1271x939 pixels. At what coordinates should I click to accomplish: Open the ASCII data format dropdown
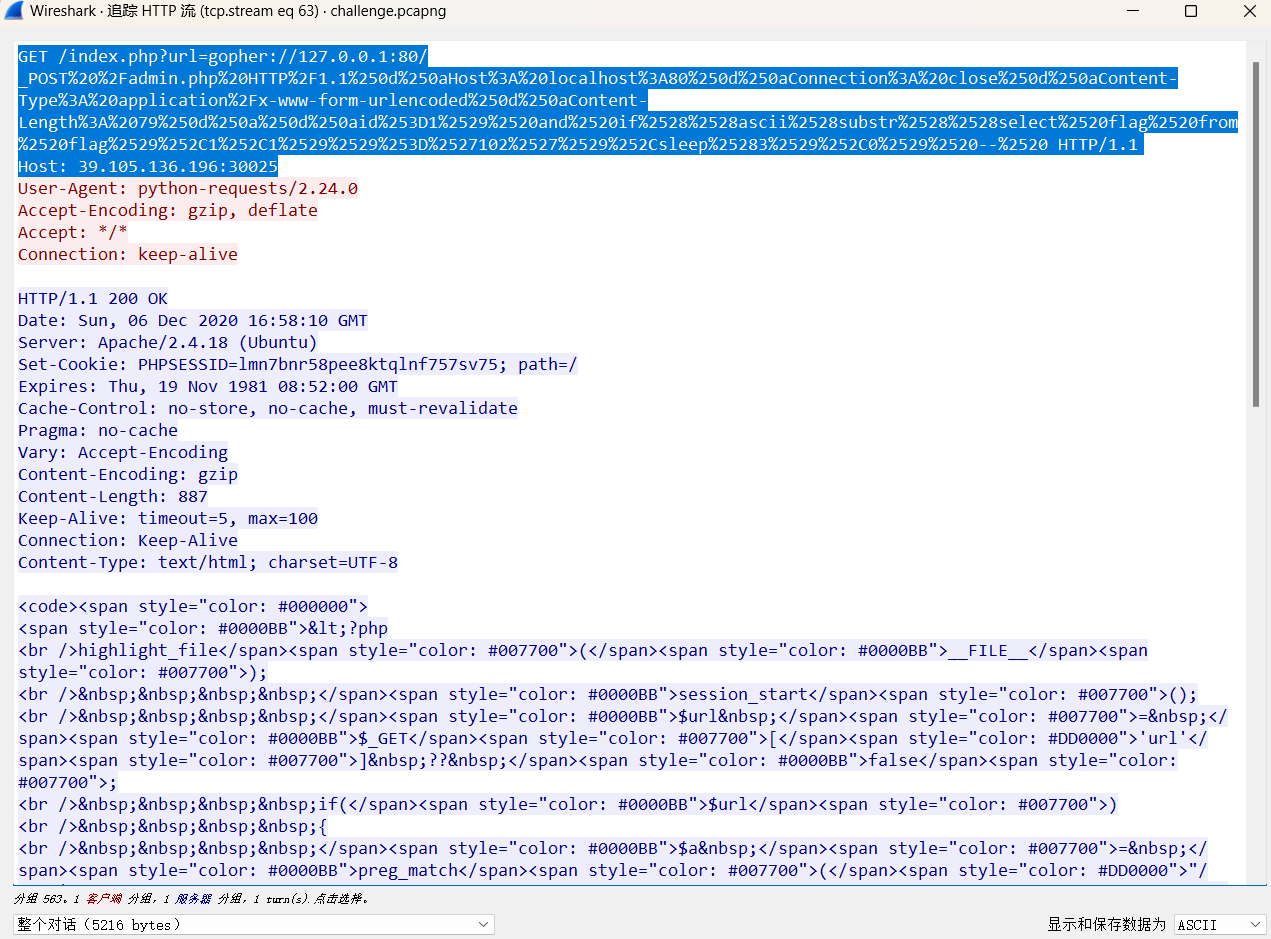(x=1220, y=924)
